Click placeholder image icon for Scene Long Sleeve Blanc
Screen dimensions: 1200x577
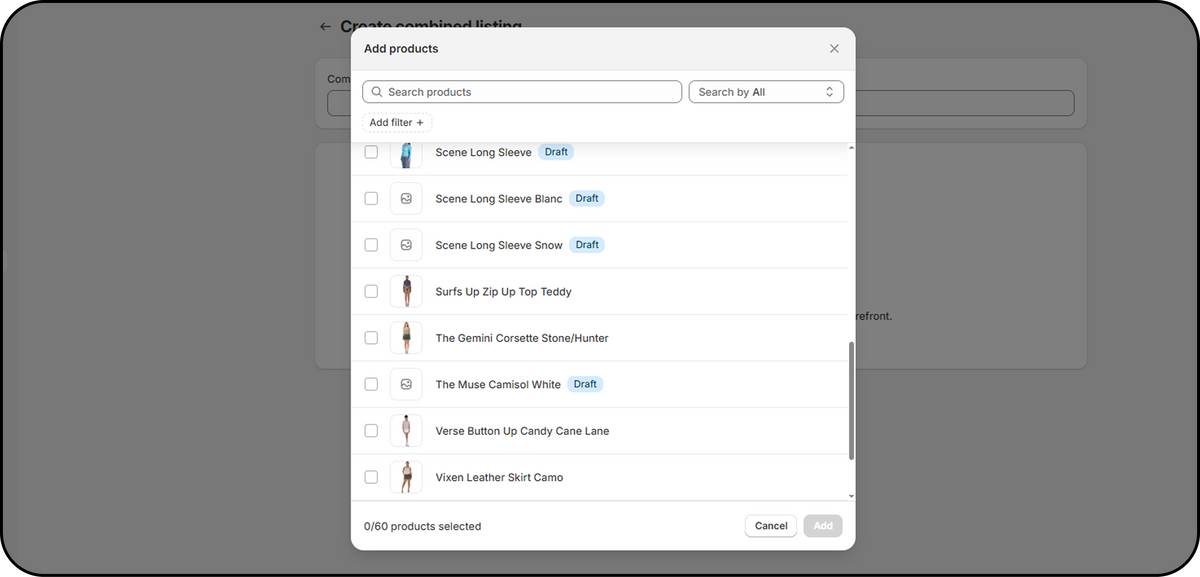click(x=406, y=199)
